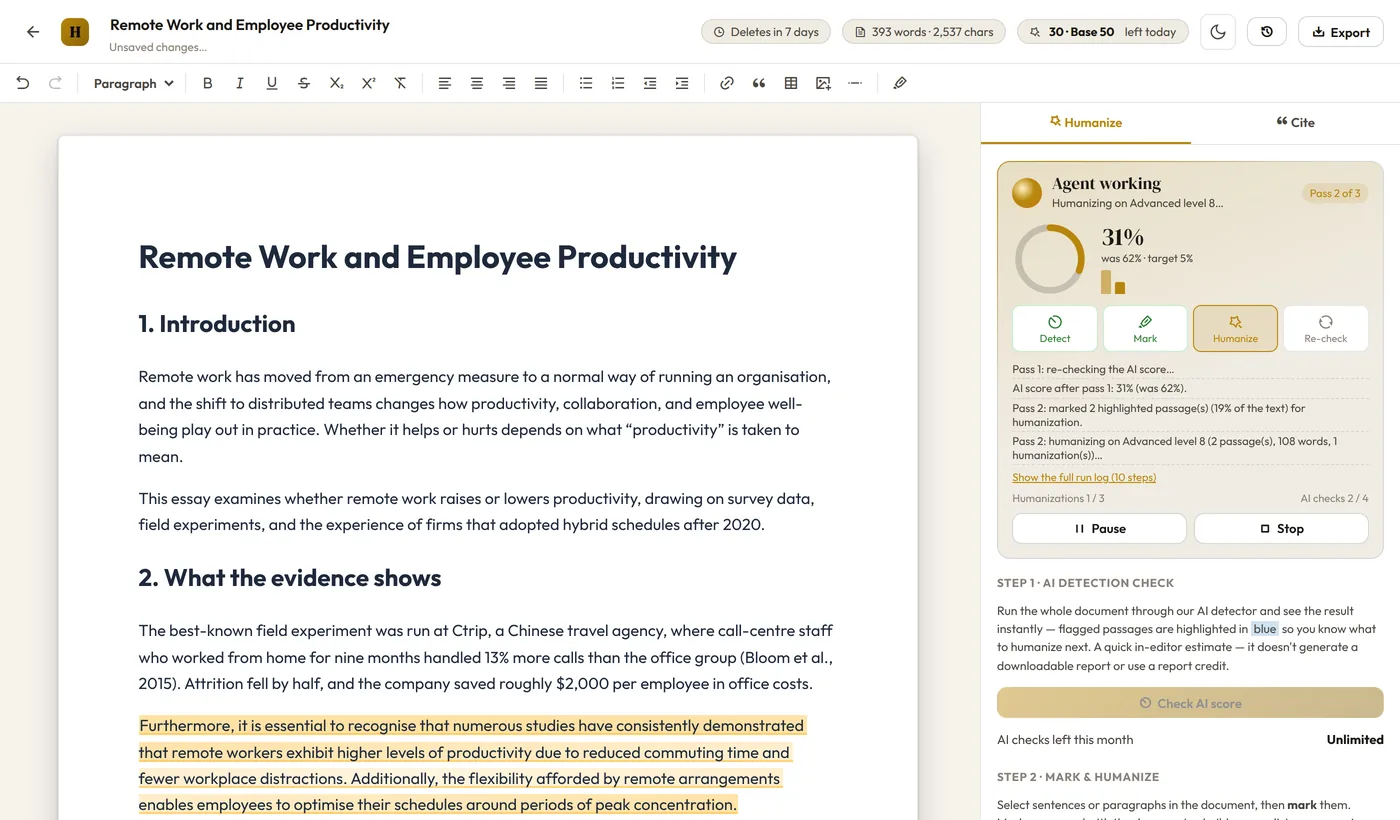The height and width of the screenshot is (820, 1400).
Task: Increase the indent
Action: (682, 83)
